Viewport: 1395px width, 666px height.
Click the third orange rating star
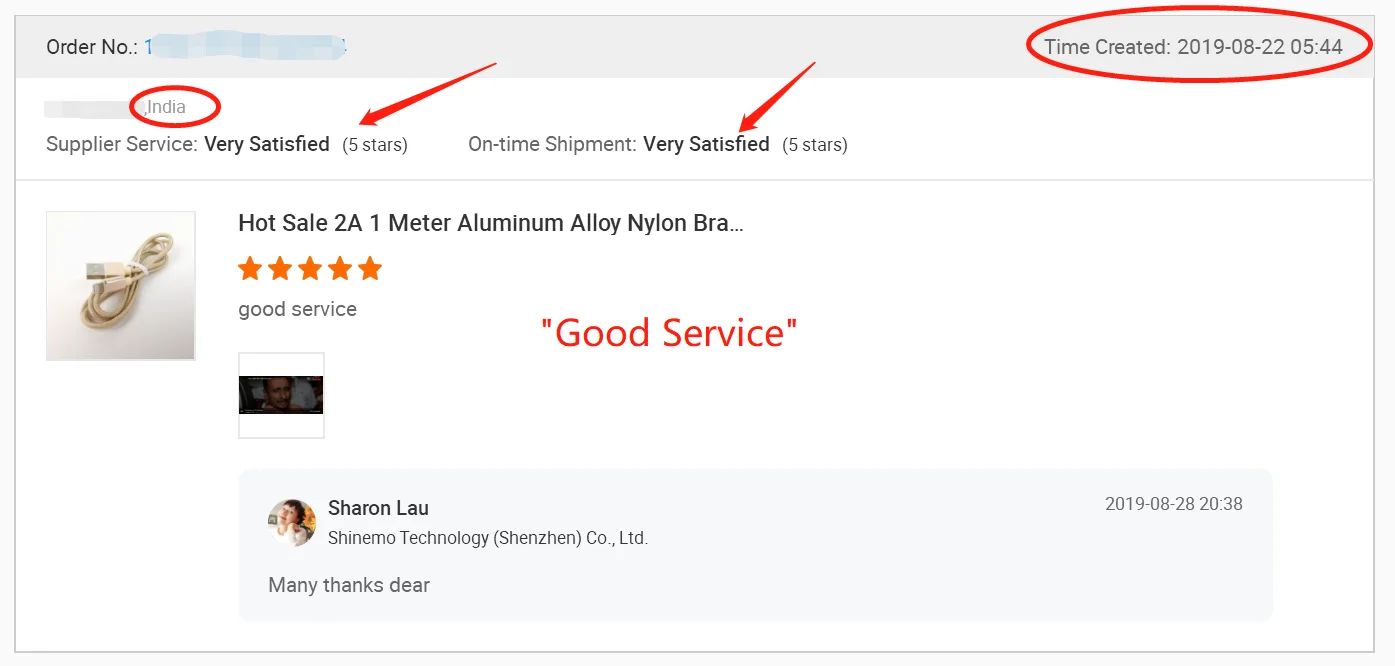click(310, 268)
